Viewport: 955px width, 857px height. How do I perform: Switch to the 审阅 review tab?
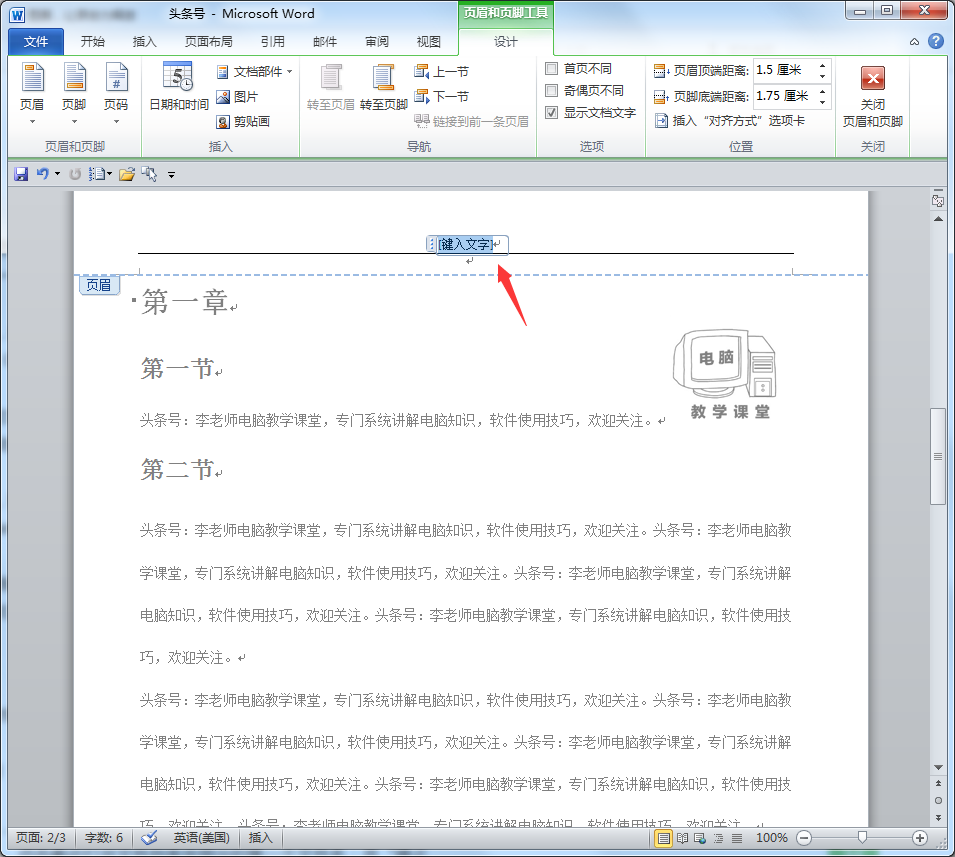(377, 41)
